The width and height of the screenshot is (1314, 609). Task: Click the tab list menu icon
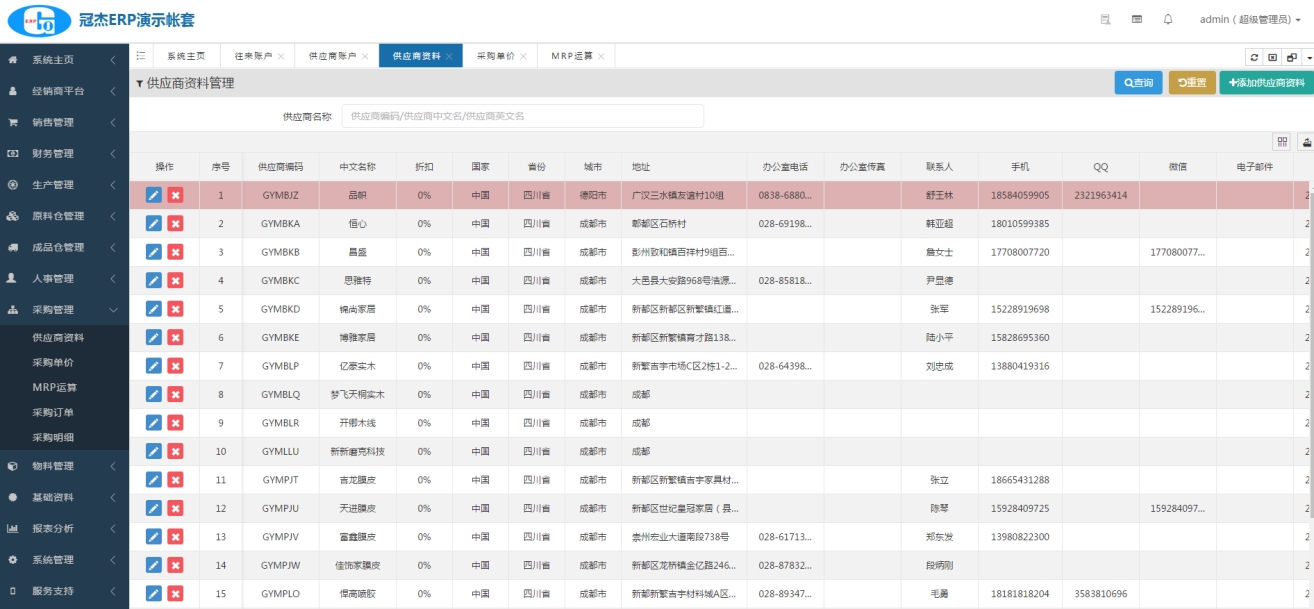tap(141, 56)
